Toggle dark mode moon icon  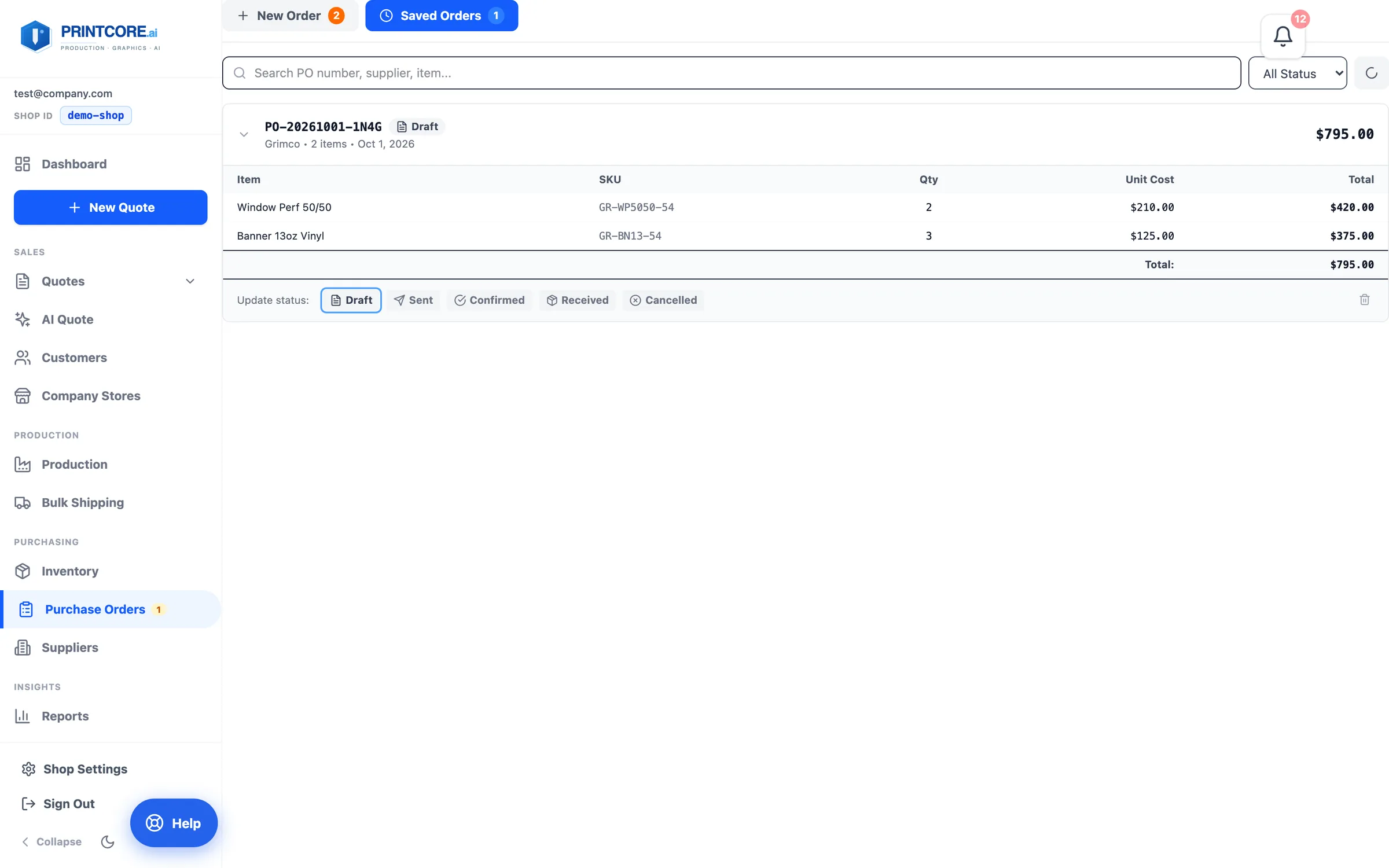tap(108, 841)
